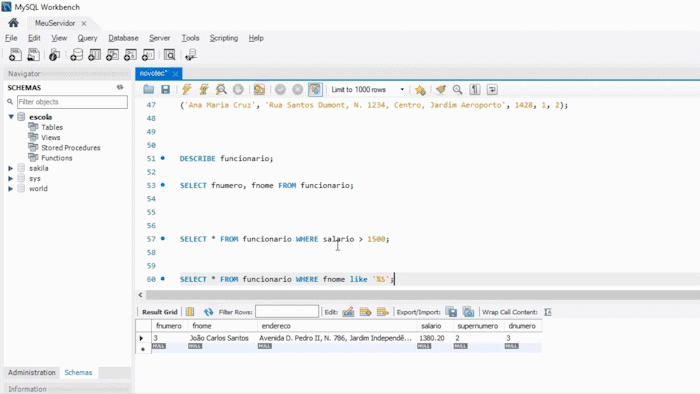
Task: Toggle the auto-commit mode button
Action: coord(315,89)
